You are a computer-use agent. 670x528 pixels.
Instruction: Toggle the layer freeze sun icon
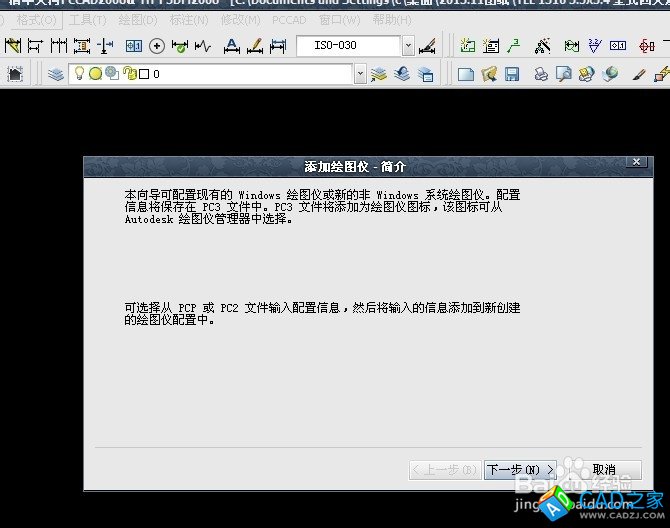95,74
